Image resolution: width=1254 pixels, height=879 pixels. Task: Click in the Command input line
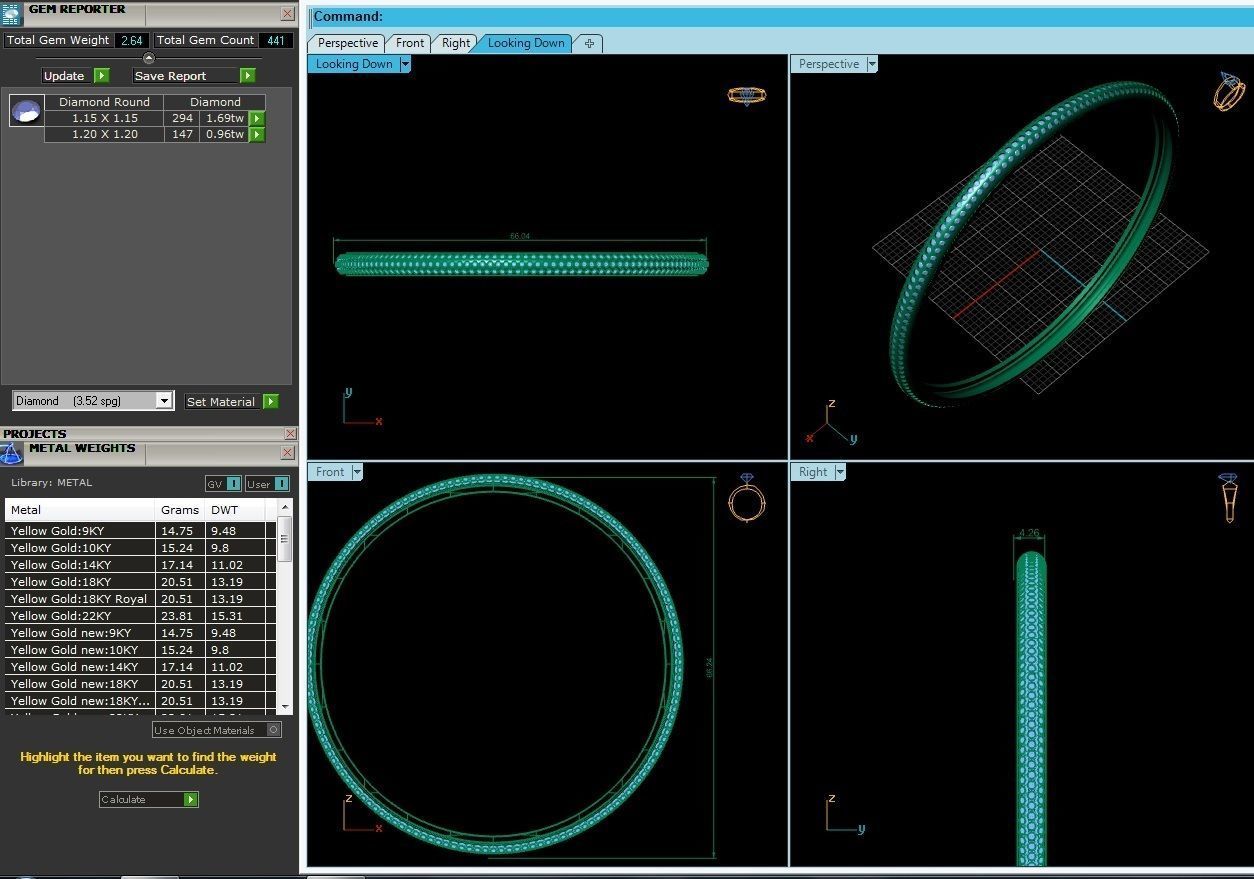[780, 16]
